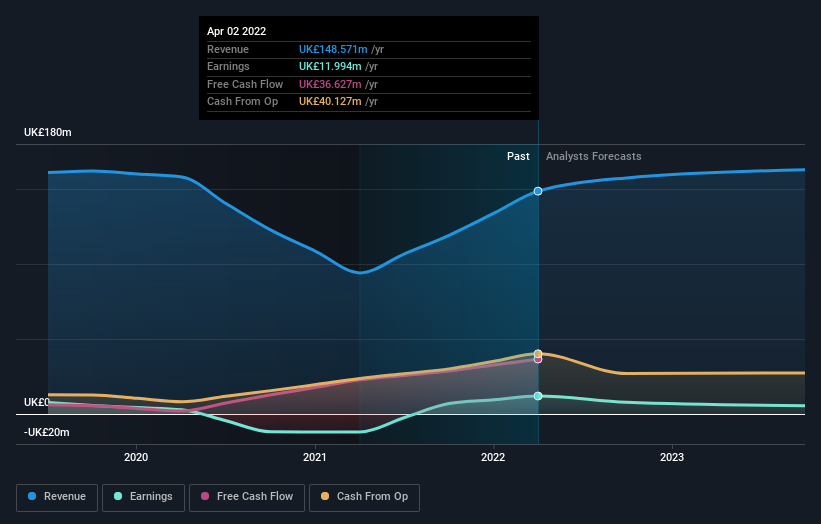Toggle the Cash From Op legend button
This screenshot has height=524, width=821.
coord(364,497)
